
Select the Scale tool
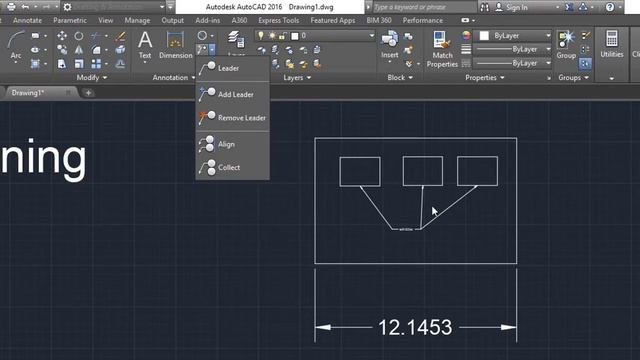coord(79,64)
